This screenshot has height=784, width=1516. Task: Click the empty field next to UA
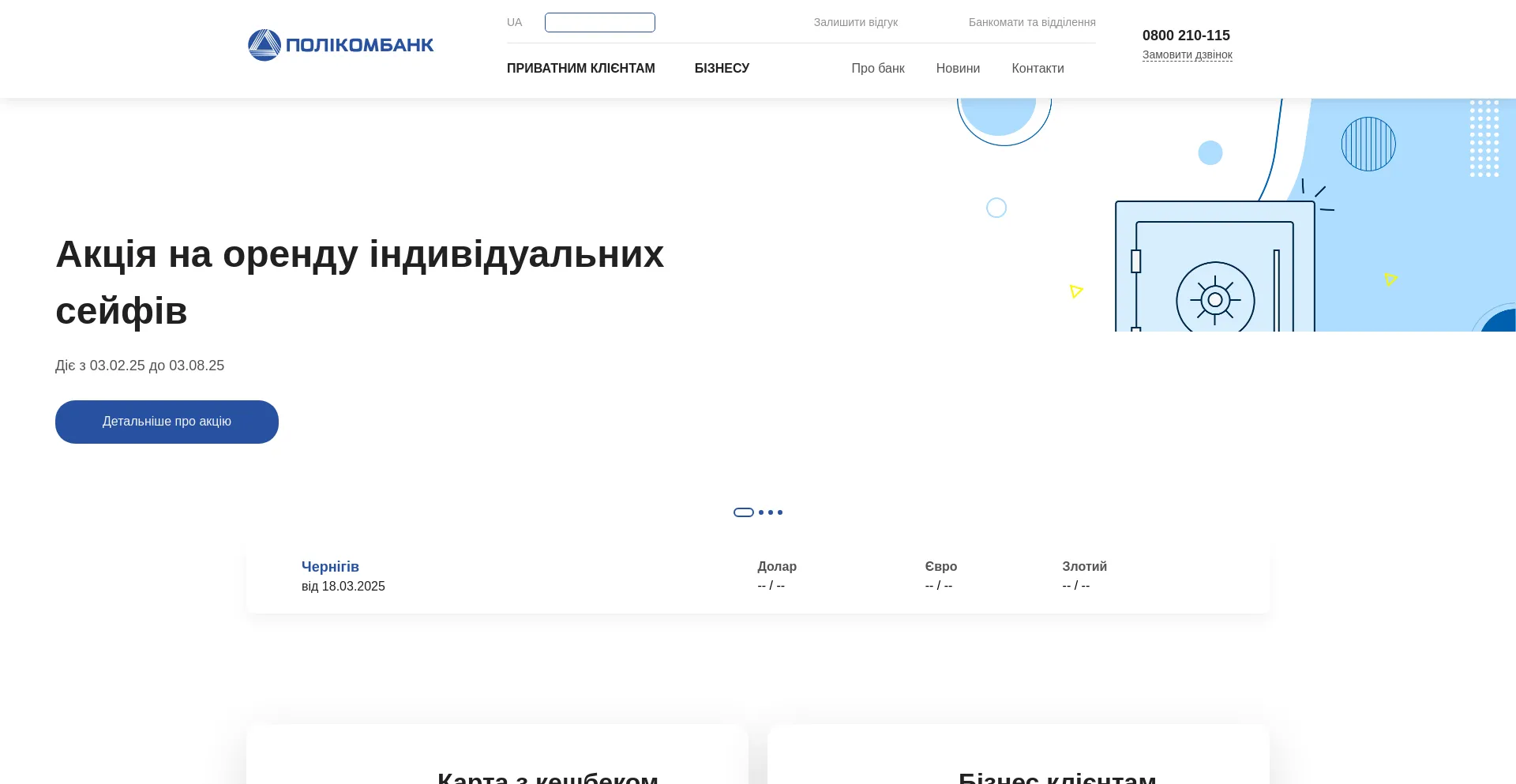599,22
